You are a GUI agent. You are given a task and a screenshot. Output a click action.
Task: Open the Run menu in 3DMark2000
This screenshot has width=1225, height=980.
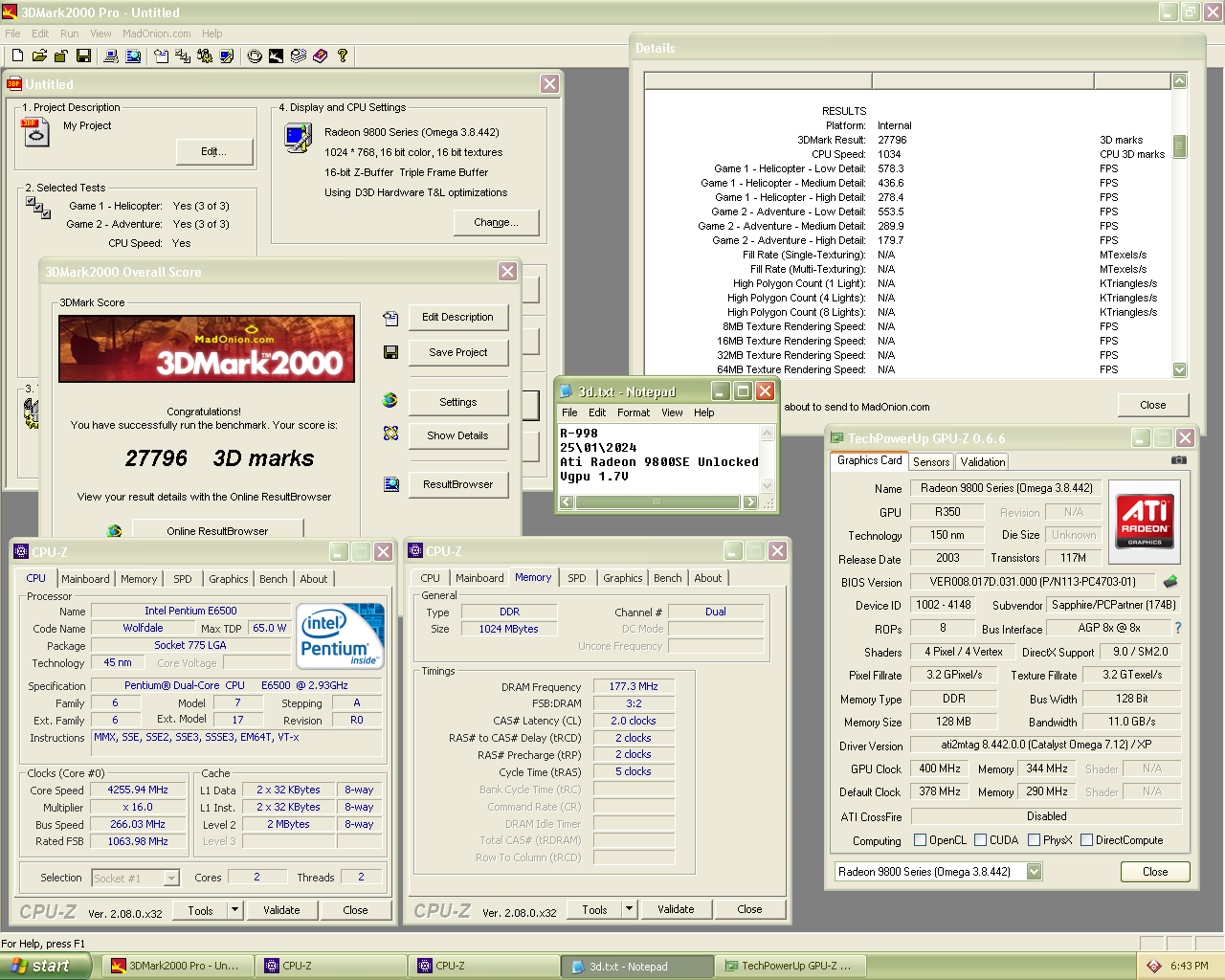70,33
